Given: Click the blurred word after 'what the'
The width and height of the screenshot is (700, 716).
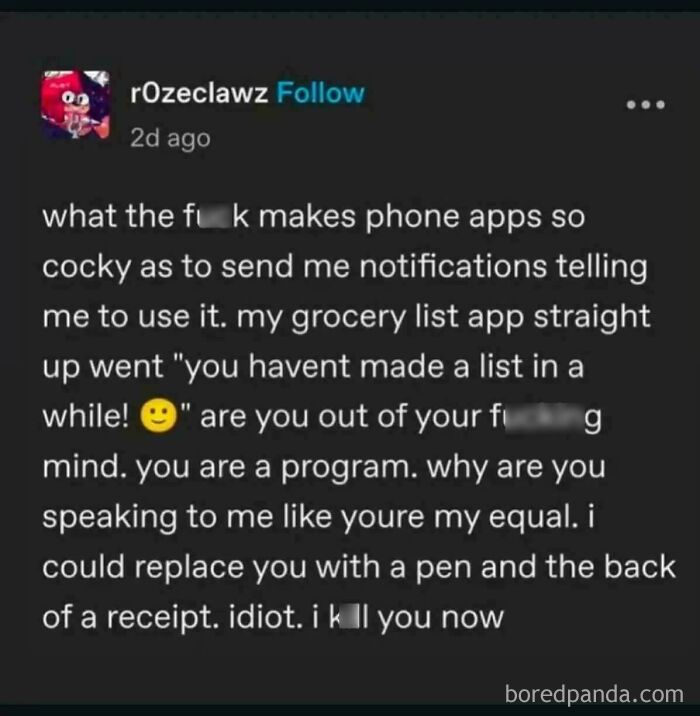Looking at the screenshot, I should click(216, 216).
